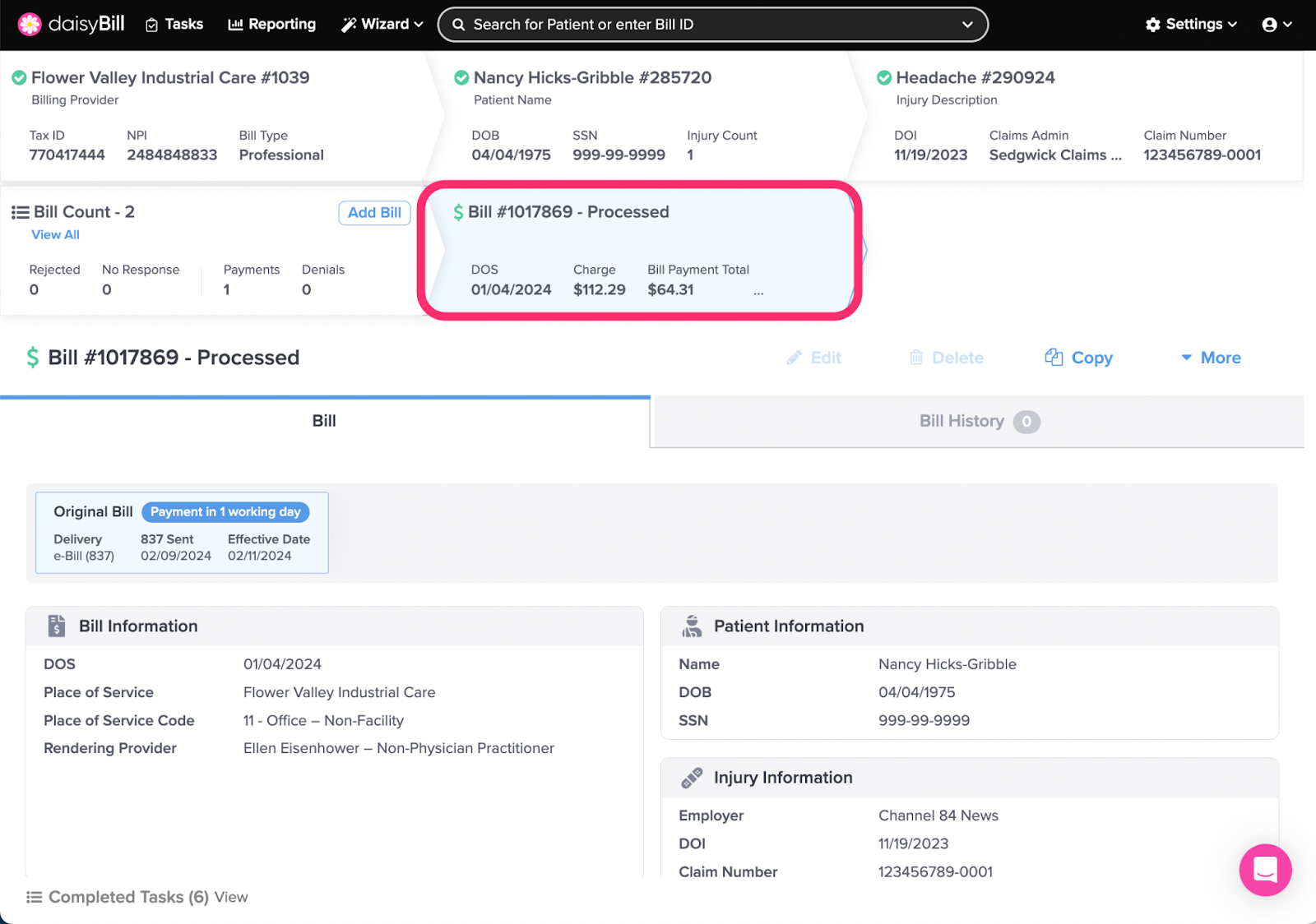Open the user account menu
Viewport: 1316px width, 924px height.
(x=1277, y=25)
